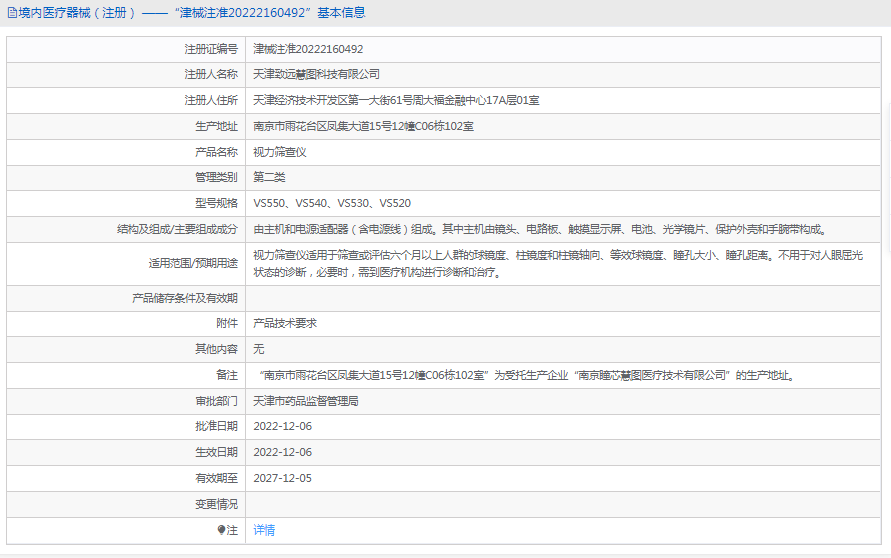The height and width of the screenshot is (558, 891).
Task: Click the structure description starting 由主机和电源适配器
Action: (x=542, y=230)
